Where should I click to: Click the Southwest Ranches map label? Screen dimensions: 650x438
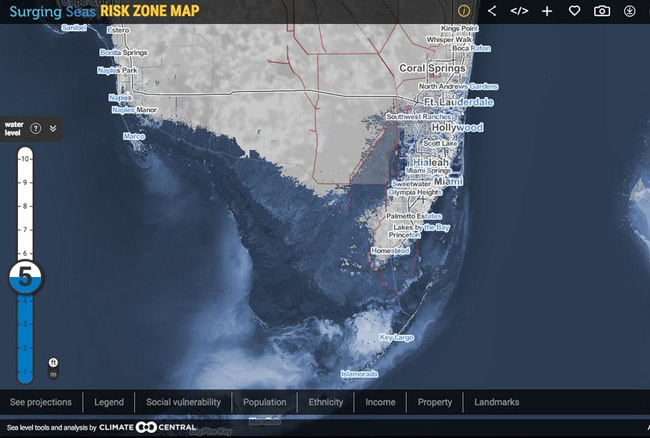click(x=419, y=117)
